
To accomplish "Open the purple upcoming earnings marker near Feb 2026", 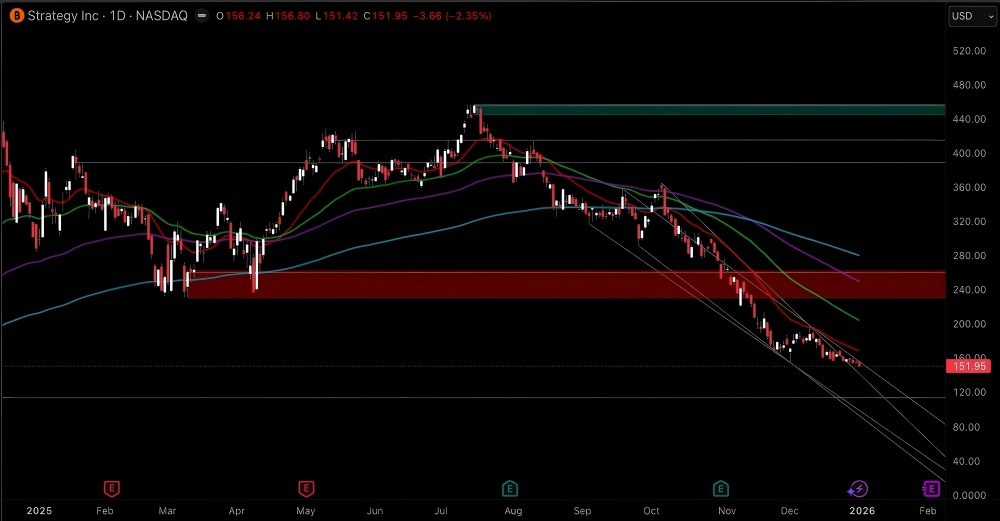I will coord(931,488).
